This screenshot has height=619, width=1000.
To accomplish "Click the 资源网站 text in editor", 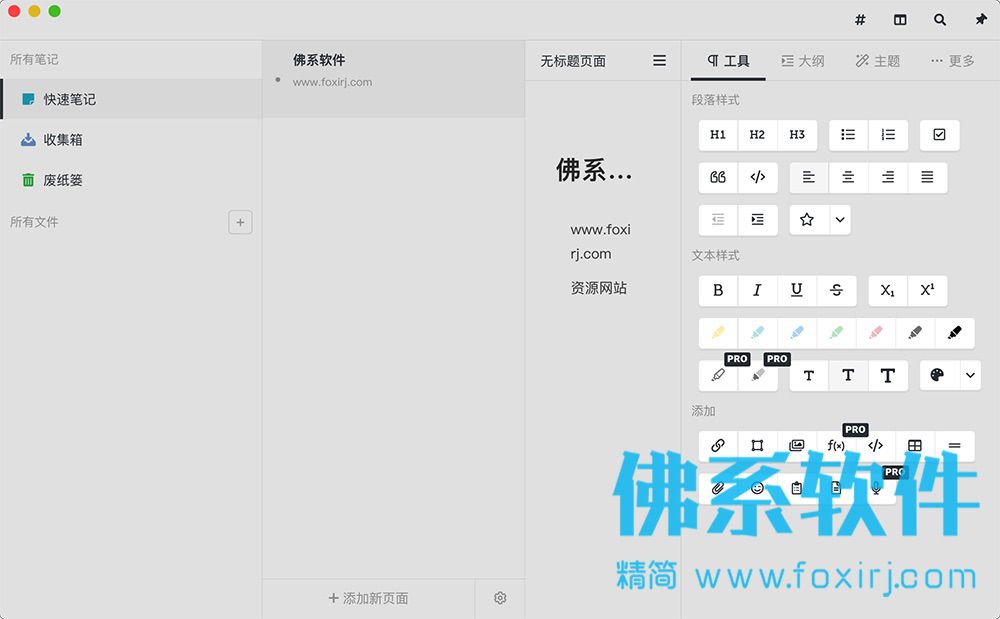I will (598, 288).
